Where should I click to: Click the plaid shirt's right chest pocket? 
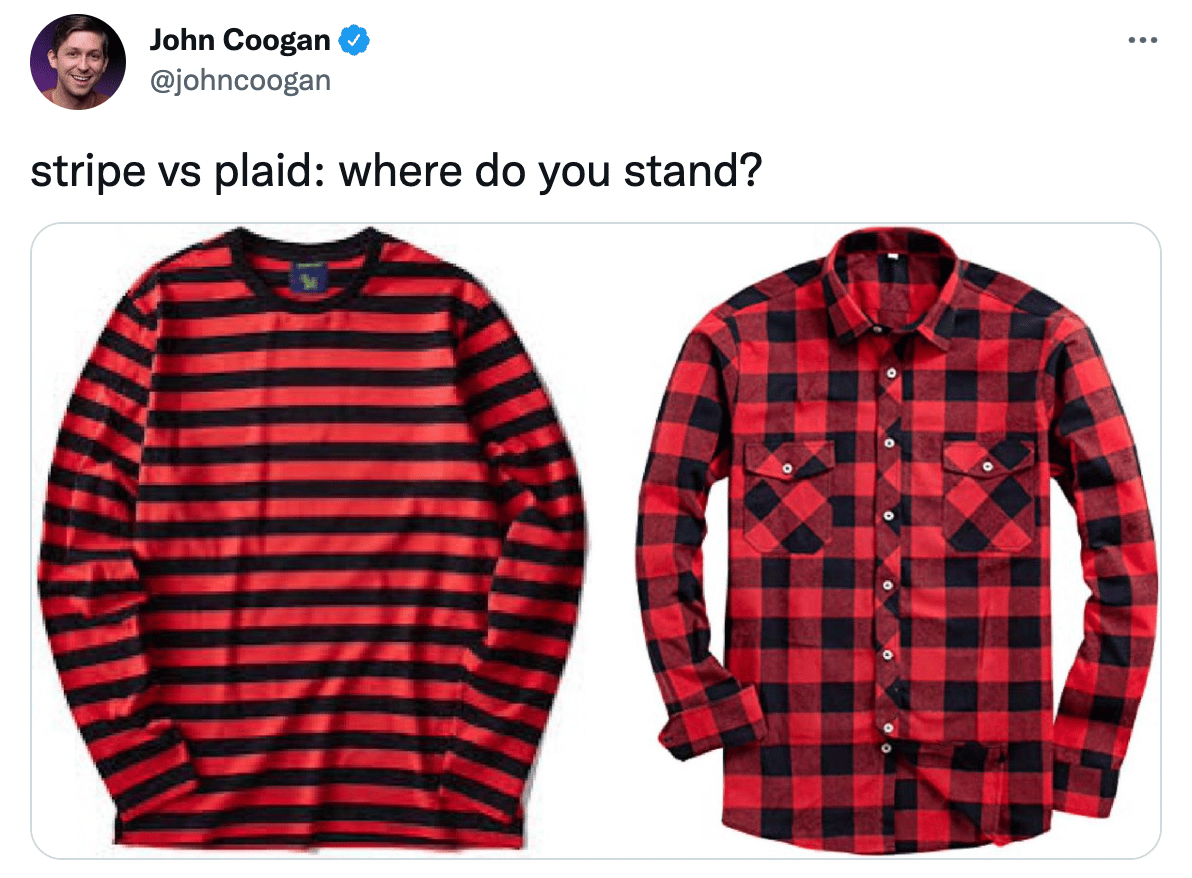989,496
